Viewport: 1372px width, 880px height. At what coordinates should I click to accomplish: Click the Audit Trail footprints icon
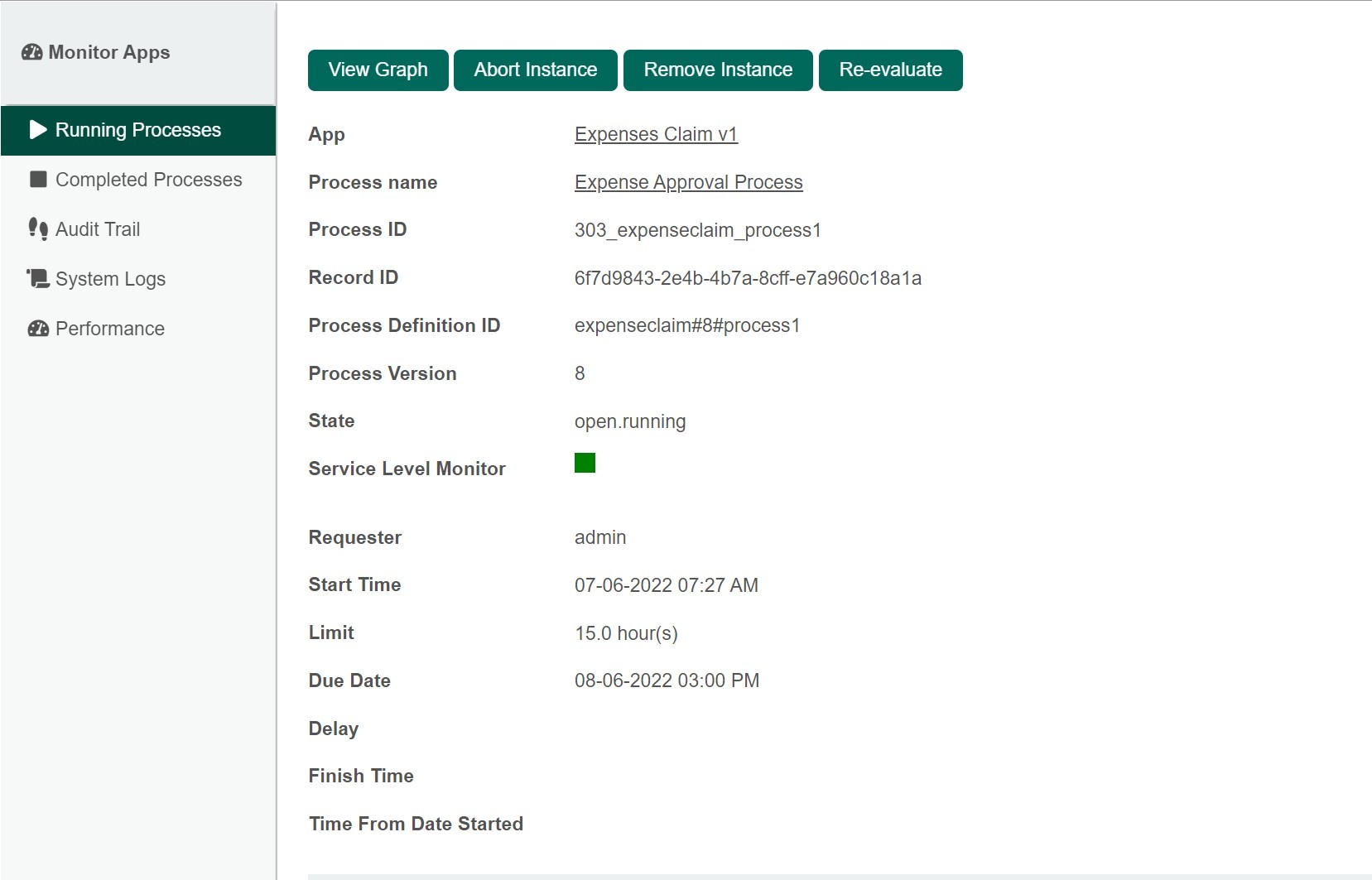pos(38,229)
